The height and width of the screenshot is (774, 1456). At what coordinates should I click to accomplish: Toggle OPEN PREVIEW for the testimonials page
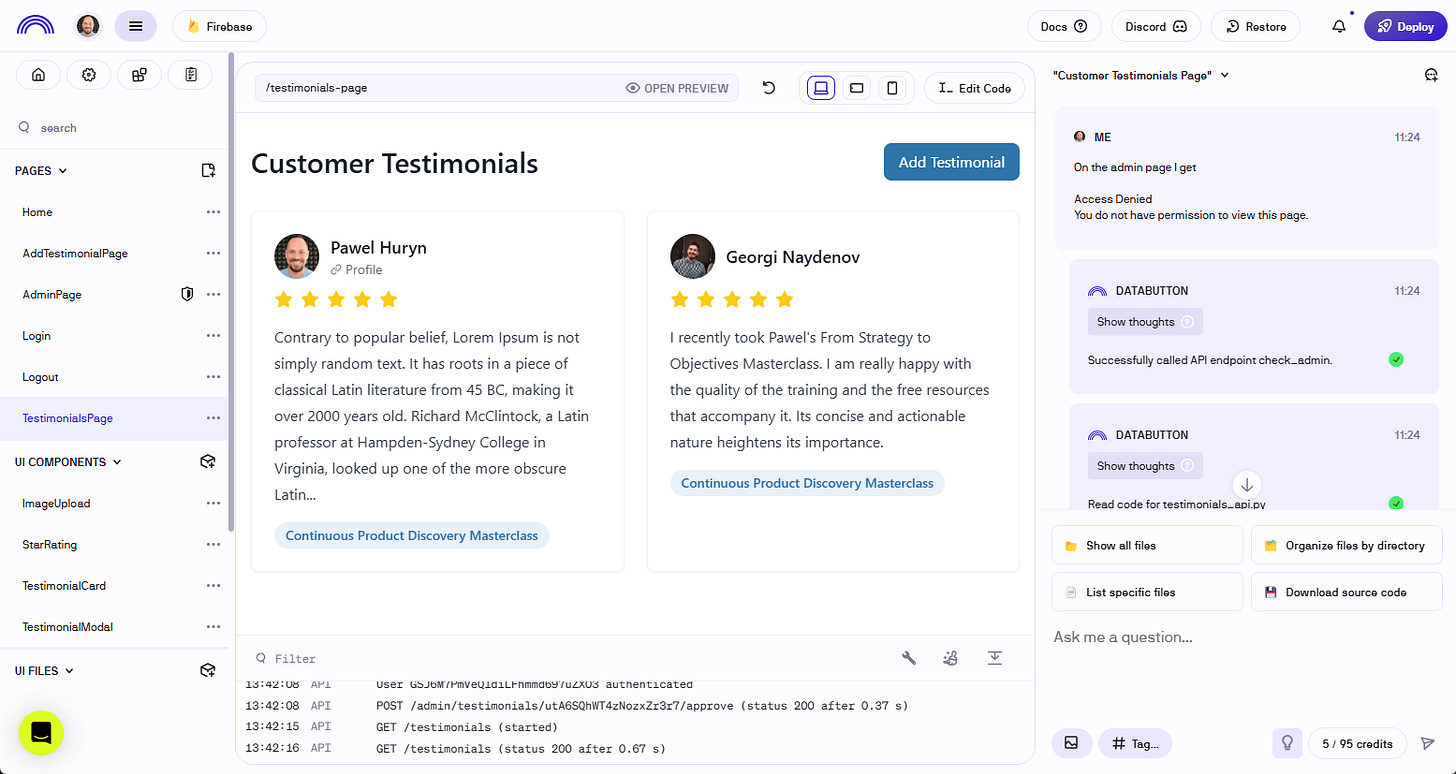point(677,88)
